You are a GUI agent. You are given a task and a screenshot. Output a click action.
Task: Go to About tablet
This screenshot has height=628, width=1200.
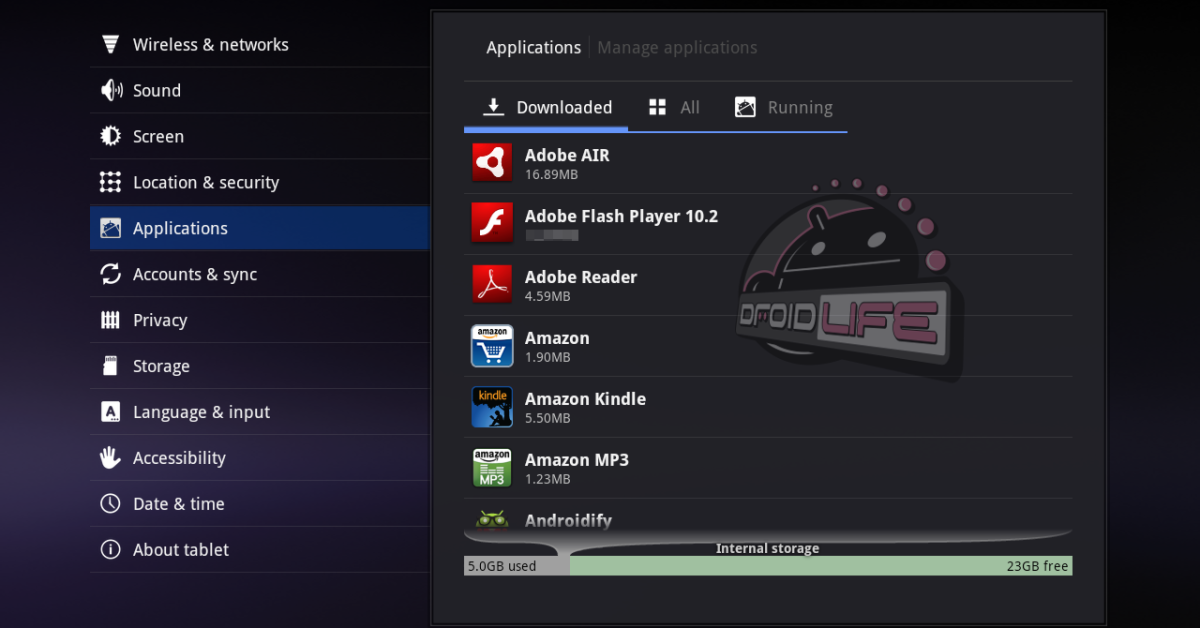(x=180, y=550)
